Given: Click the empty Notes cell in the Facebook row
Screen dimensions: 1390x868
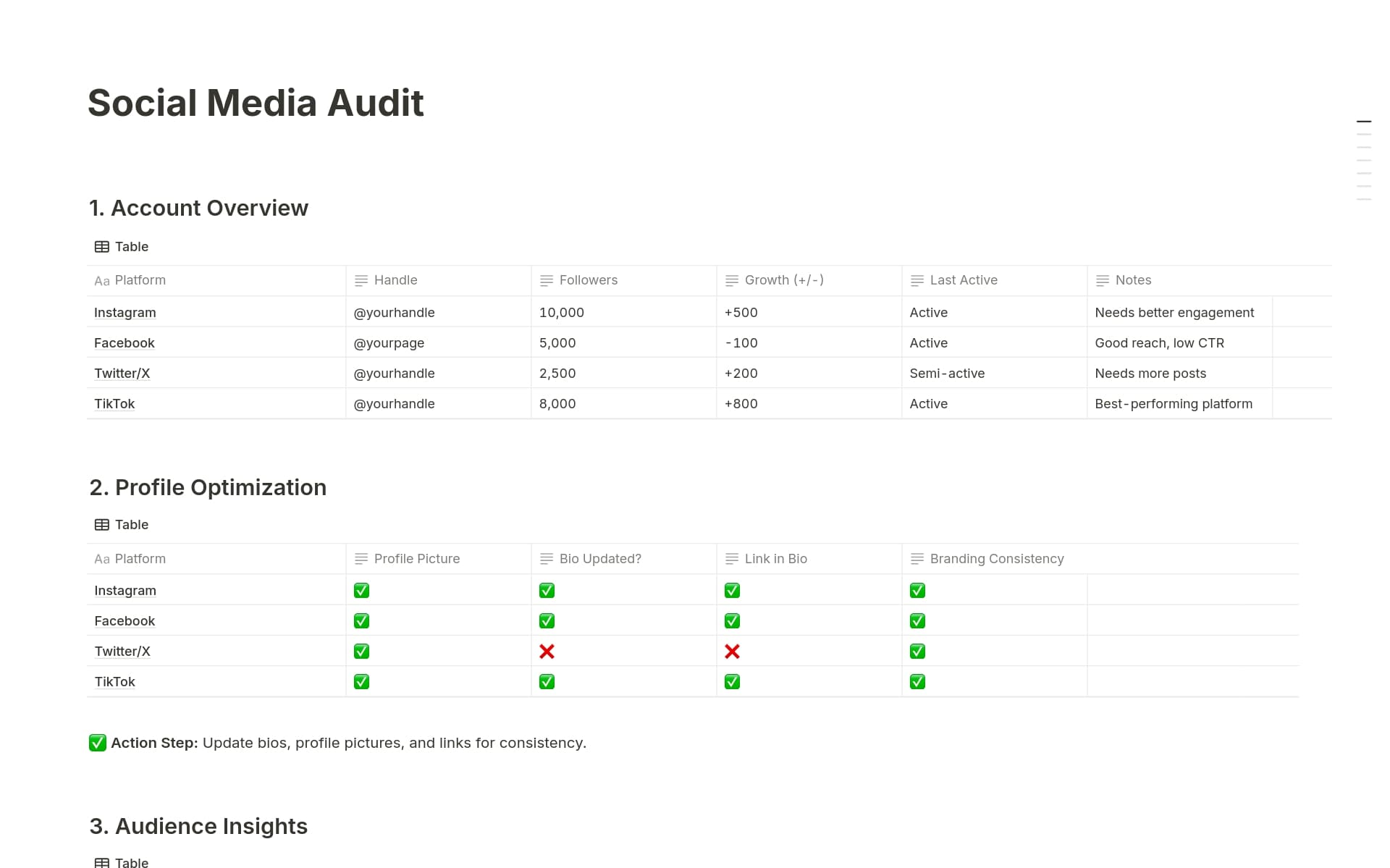Looking at the screenshot, I should point(1301,342).
